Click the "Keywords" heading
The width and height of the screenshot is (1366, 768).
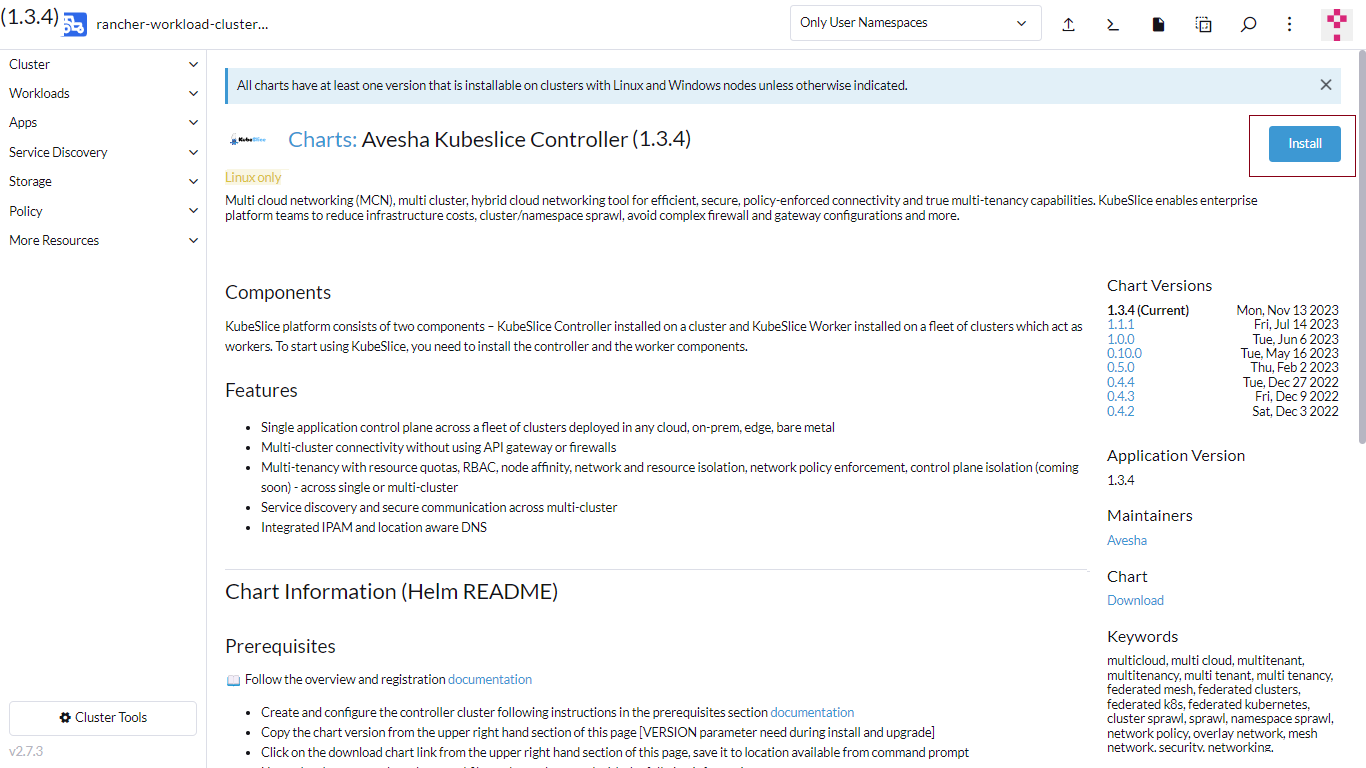tap(1143, 637)
